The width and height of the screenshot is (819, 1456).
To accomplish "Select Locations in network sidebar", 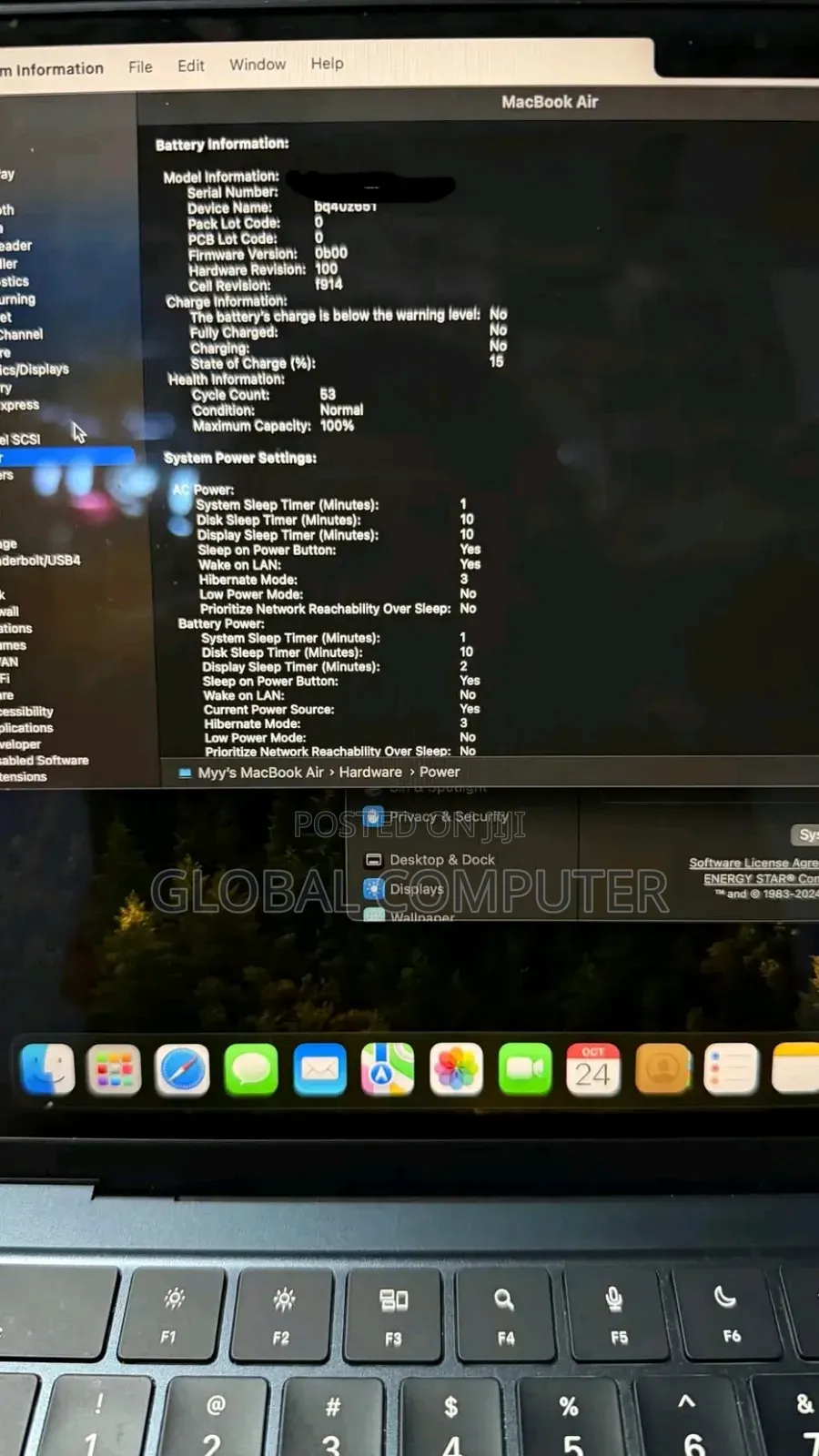I will point(16,629).
